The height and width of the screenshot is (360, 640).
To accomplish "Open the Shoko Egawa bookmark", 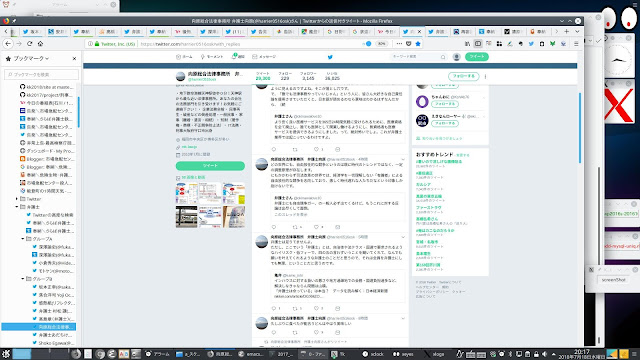I will (x=53, y=343).
